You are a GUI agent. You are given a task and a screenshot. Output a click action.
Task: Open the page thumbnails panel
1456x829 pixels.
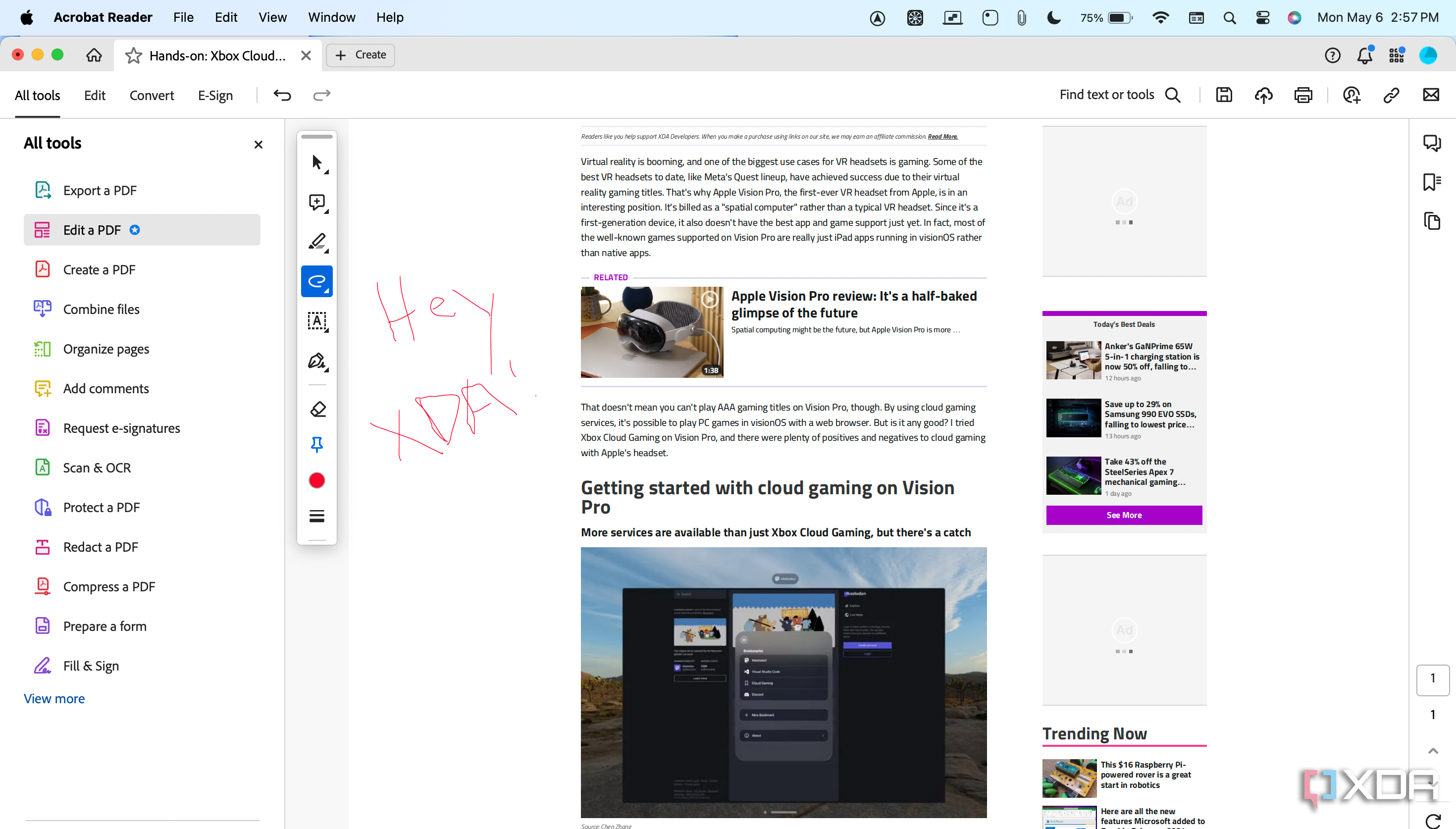[1432, 221]
